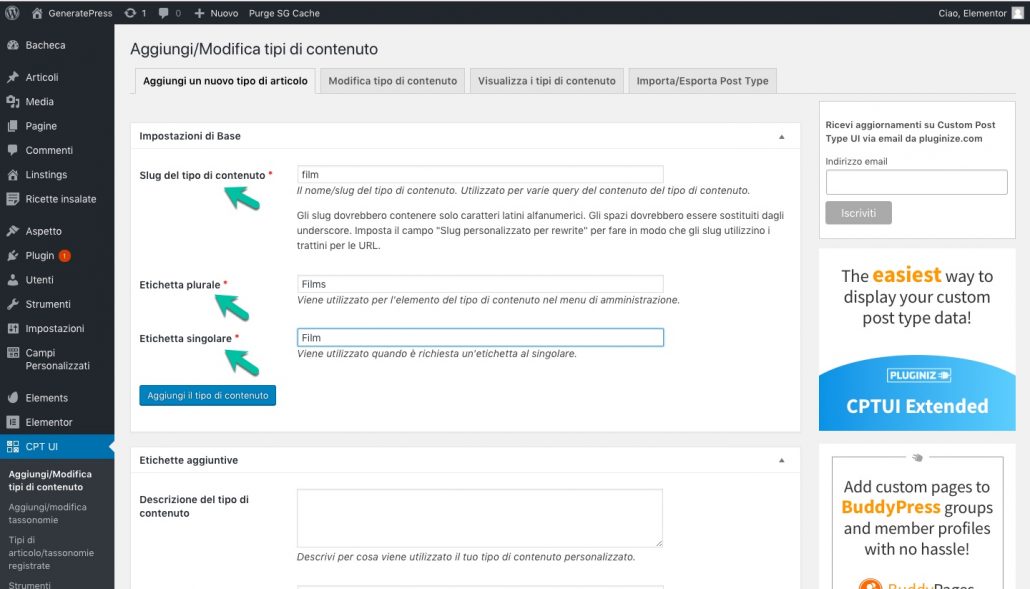The height and width of the screenshot is (589, 1030).
Task: Click the Aggiungi il tipo di contenuto button
Action: tap(207, 395)
